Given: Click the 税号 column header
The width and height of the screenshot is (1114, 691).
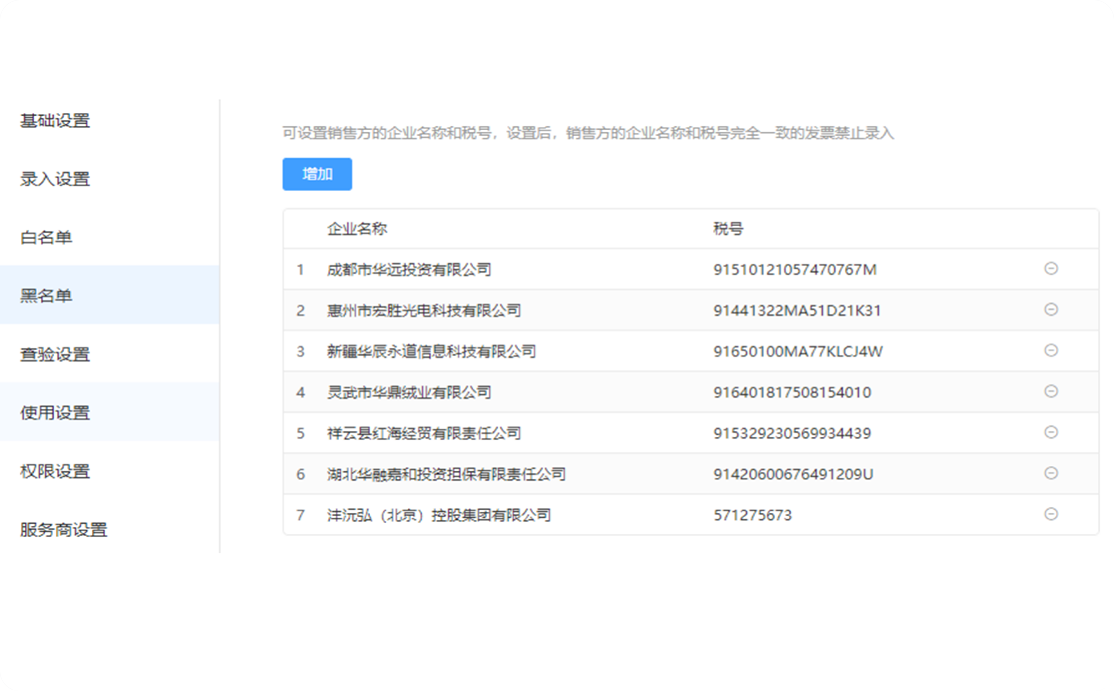Looking at the screenshot, I should coord(728,229).
